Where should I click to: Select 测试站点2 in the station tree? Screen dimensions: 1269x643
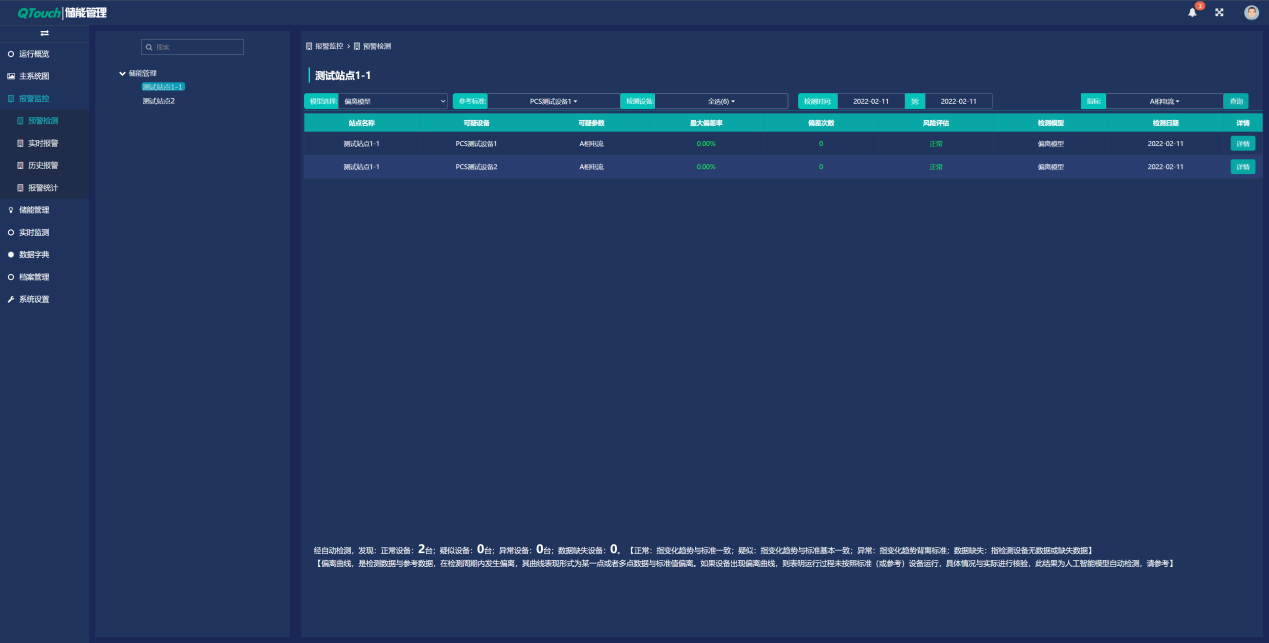click(158, 101)
